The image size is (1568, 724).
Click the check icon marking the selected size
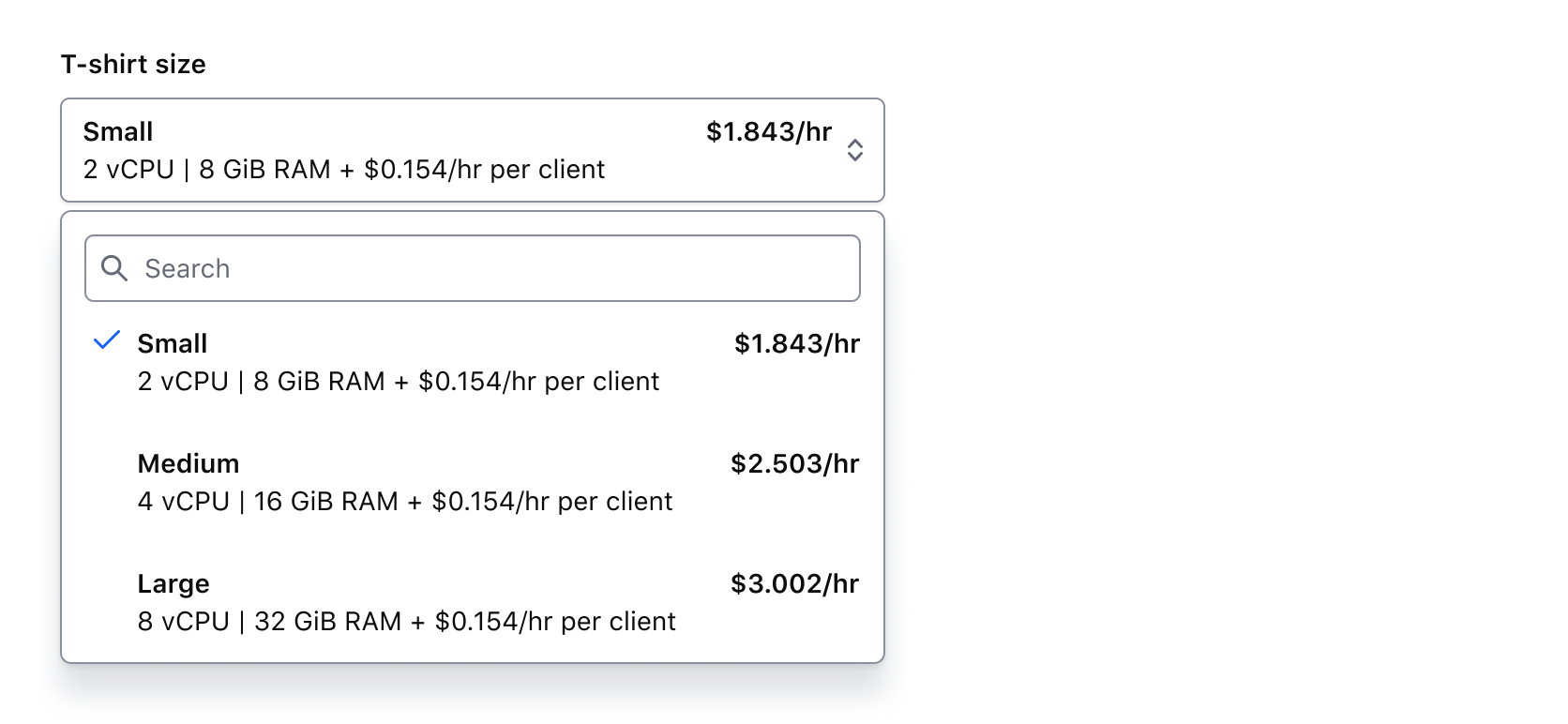point(106,341)
